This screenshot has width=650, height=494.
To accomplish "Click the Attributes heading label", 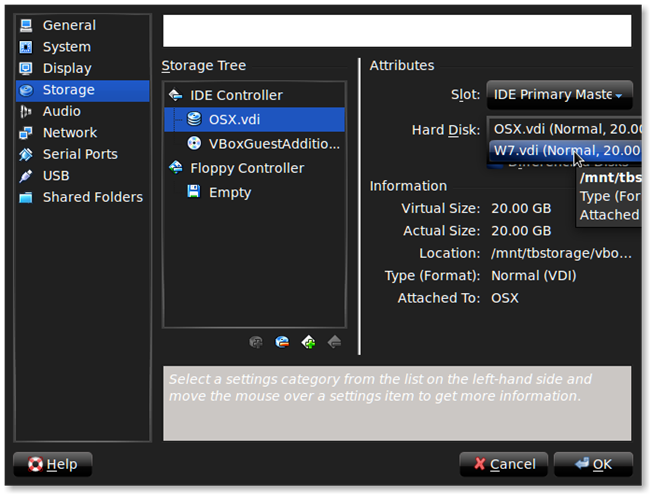I will [x=402, y=65].
